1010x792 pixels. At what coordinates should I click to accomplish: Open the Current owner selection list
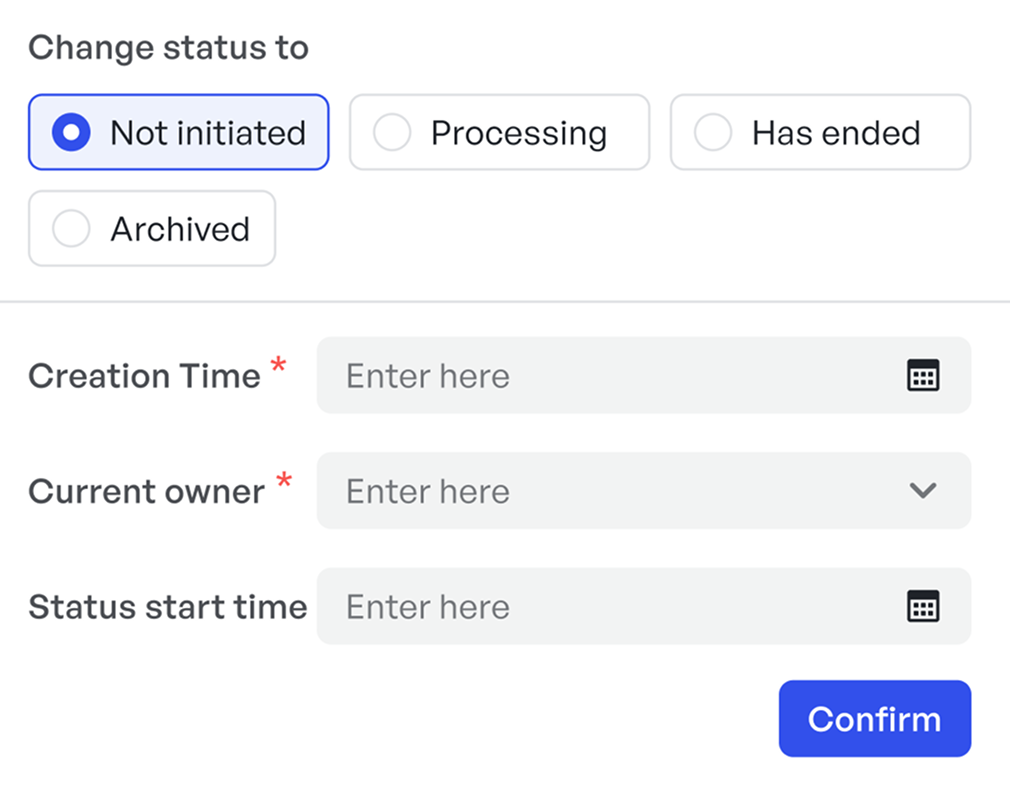point(921,491)
